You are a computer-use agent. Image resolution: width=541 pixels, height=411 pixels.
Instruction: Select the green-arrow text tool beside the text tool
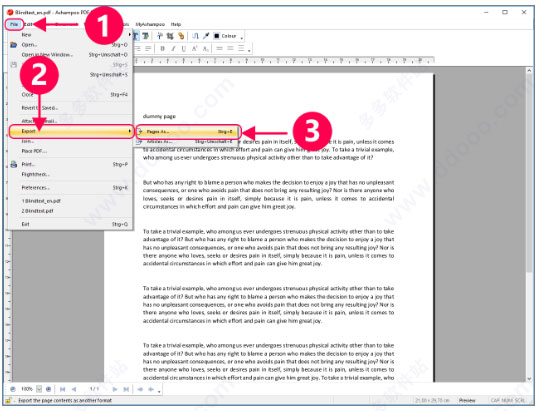coord(145,36)
